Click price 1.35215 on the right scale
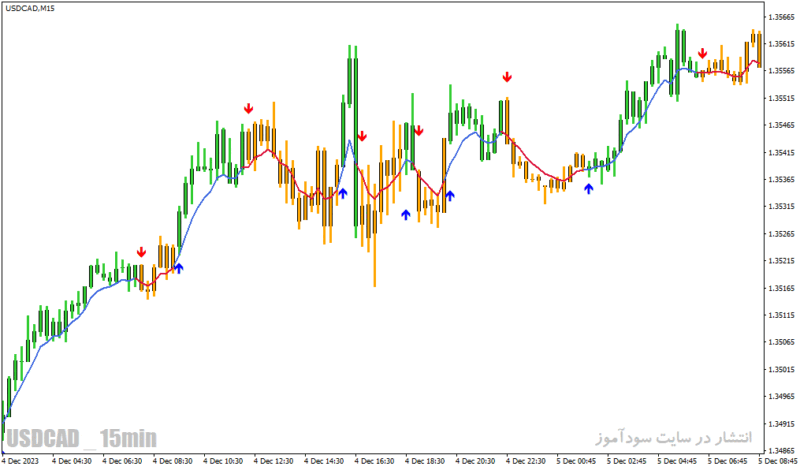Image resolution: width=800 pixels, height=470 pixels. pos(781,261)
